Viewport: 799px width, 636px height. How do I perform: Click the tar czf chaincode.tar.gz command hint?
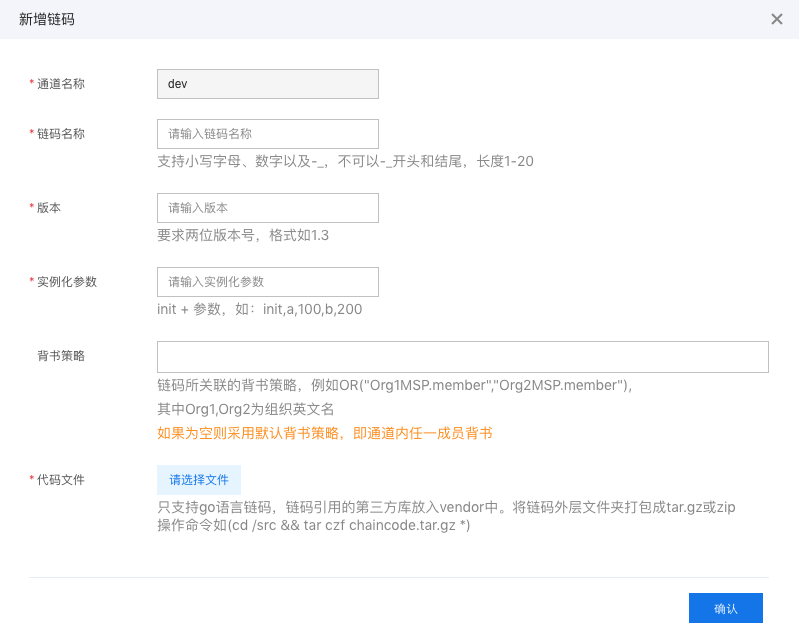pyautogui.click(x=313, y=525)
